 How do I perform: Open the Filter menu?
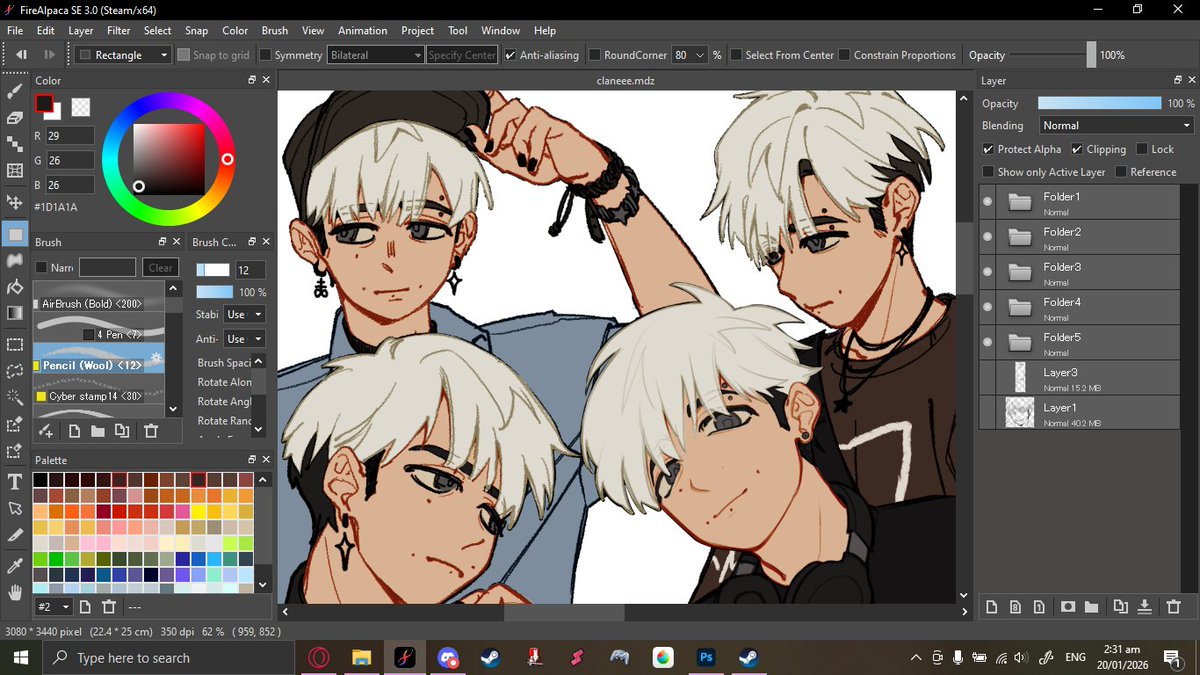119,31
